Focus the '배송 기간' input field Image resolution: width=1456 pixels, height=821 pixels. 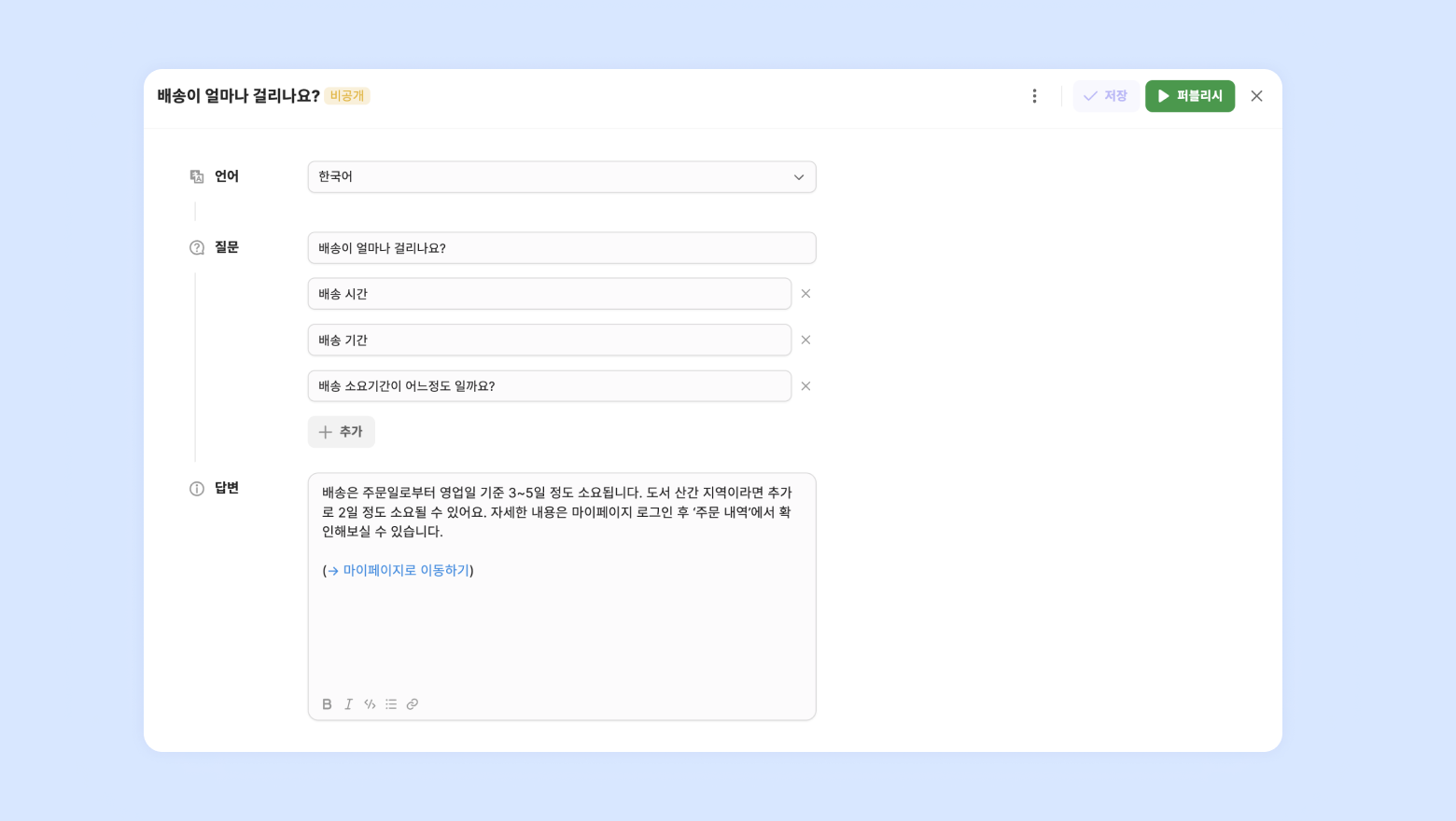(x=550, y=340)
